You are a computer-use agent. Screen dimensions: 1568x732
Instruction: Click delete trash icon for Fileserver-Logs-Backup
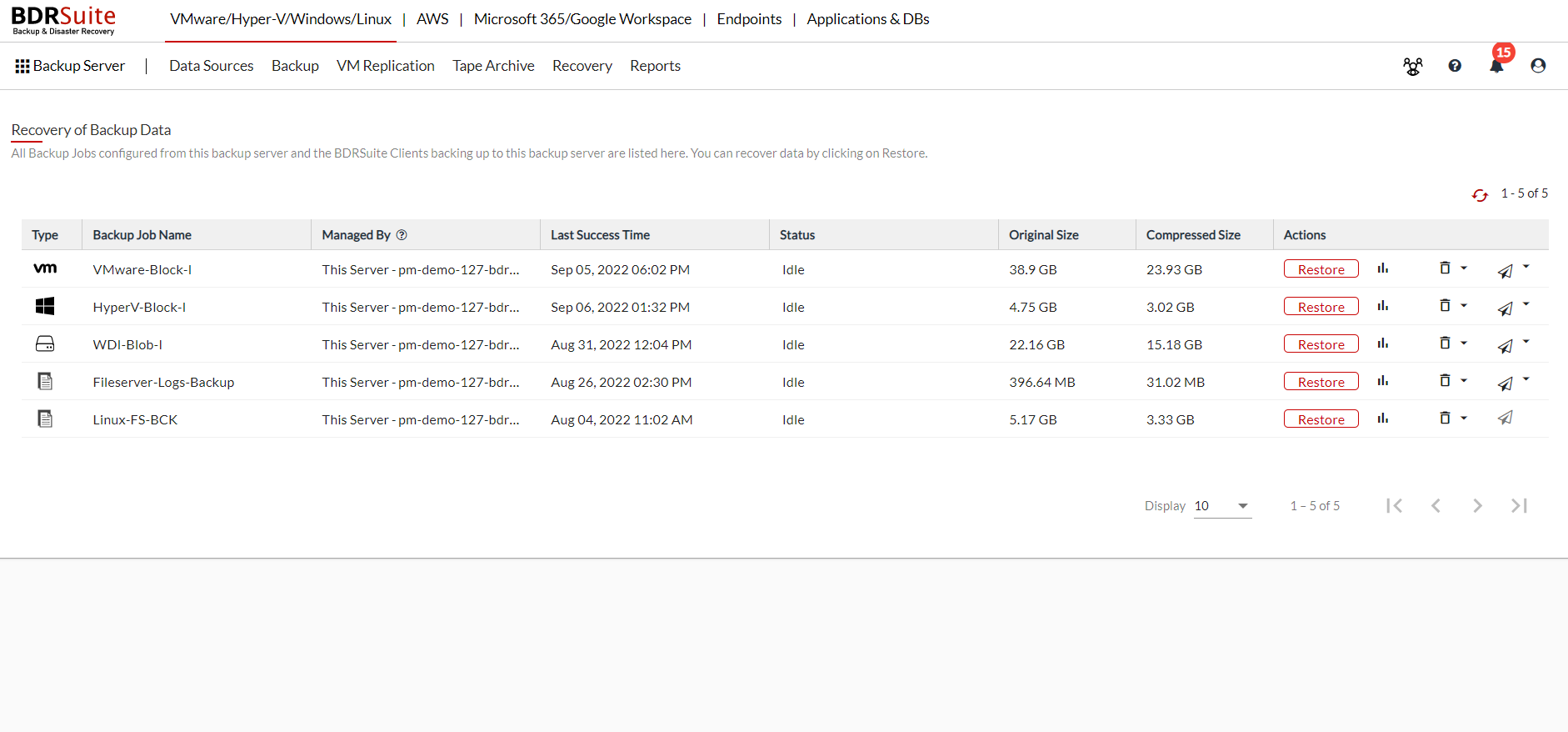coord(1446,380)
